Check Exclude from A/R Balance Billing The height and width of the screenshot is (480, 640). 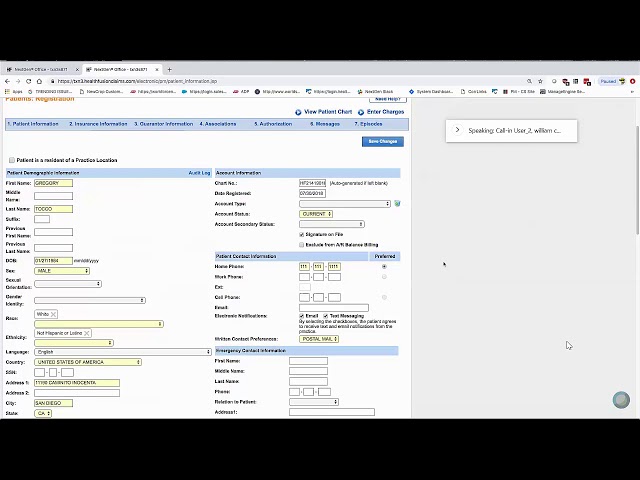click(302, 245)
